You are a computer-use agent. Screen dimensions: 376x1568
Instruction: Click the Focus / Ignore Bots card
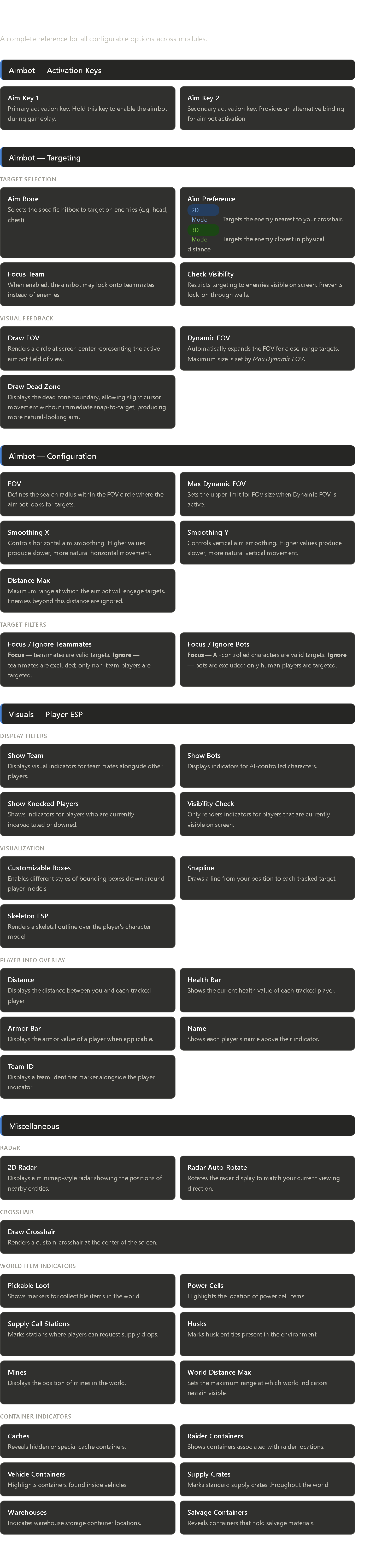point(267,659)
